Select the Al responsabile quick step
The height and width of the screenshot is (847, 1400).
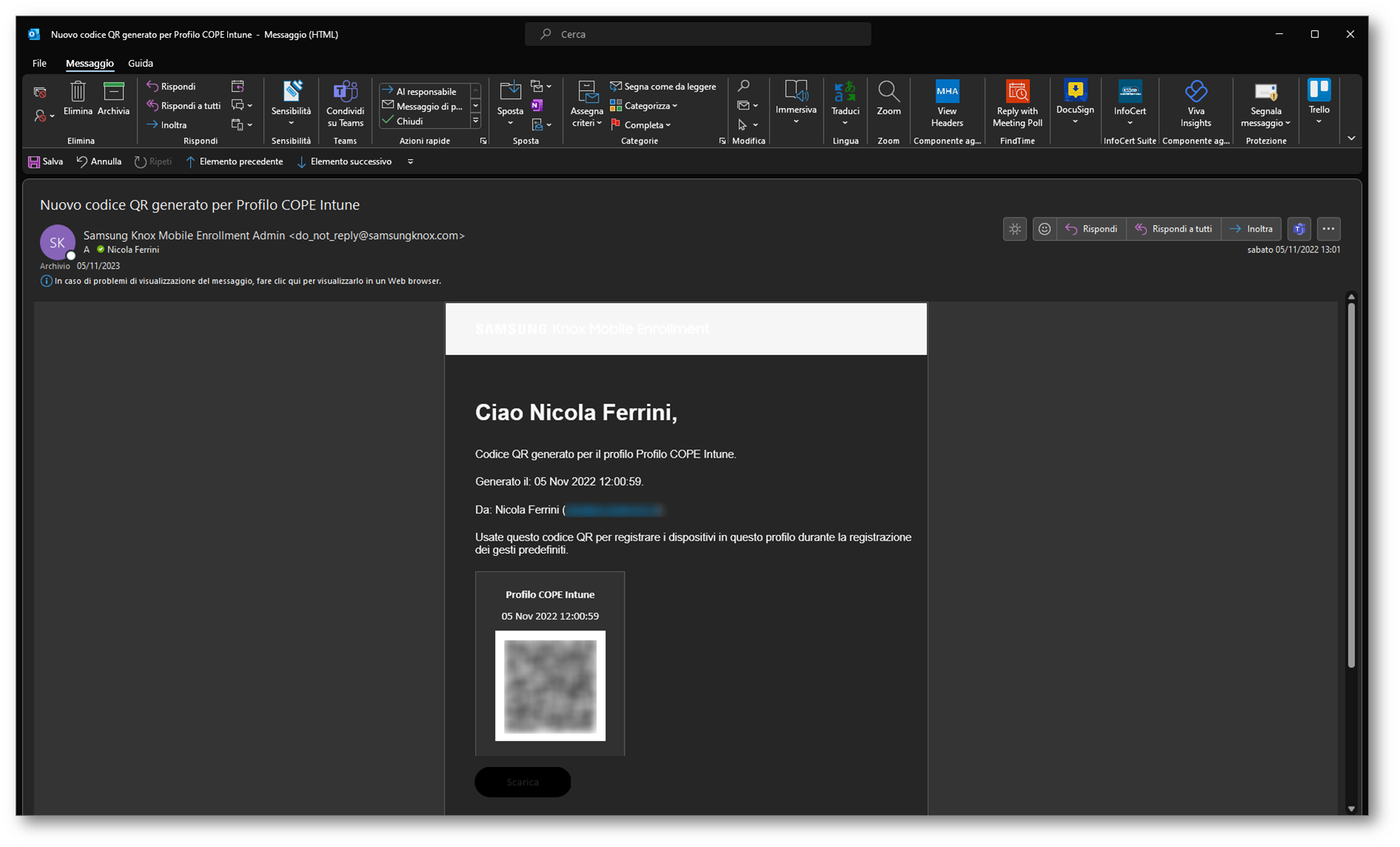click(x=425, y=91)
